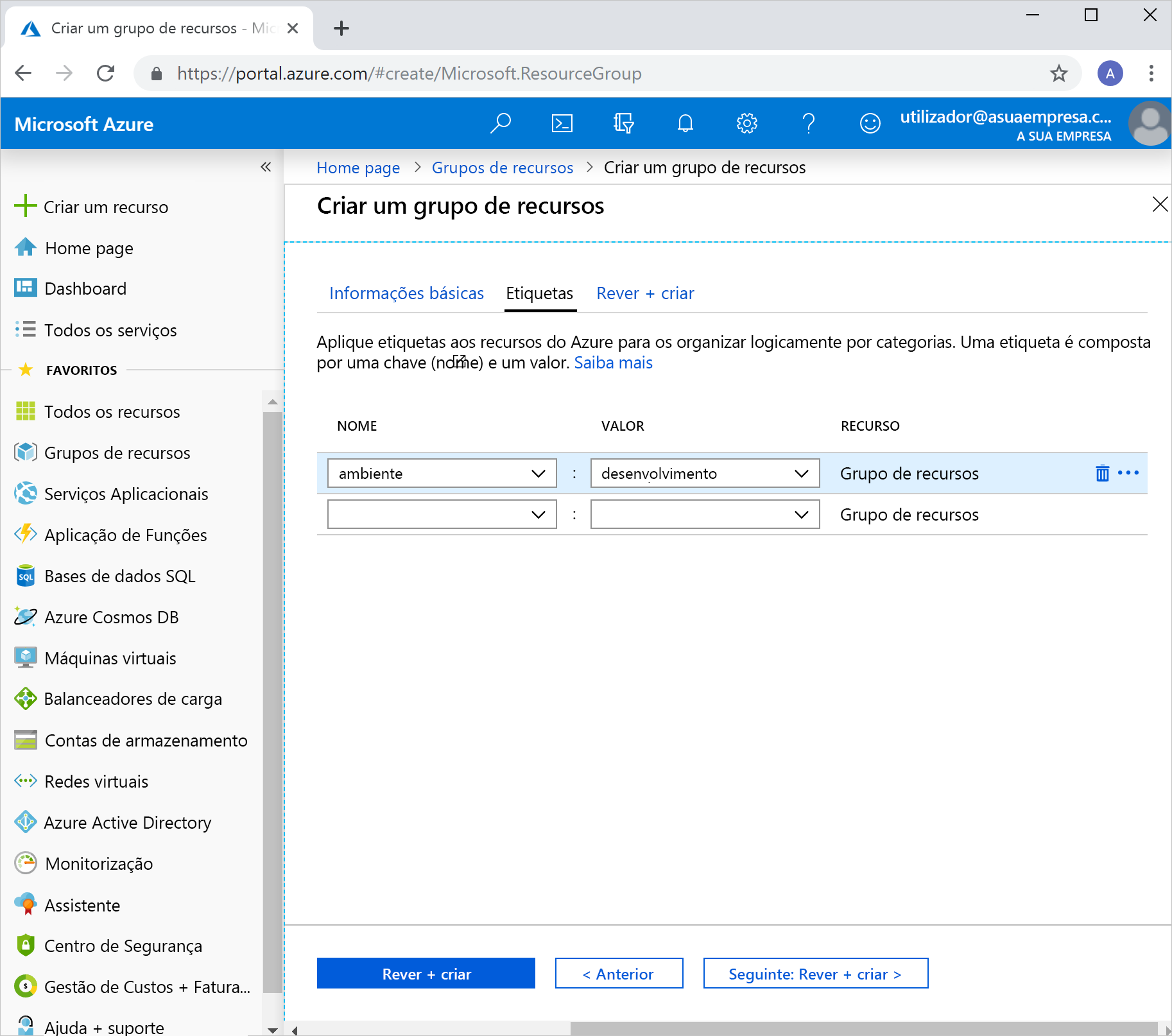Click the Bases de dados SQL icon
The height and width of the screenshot is (1036, 1172).
26,576
